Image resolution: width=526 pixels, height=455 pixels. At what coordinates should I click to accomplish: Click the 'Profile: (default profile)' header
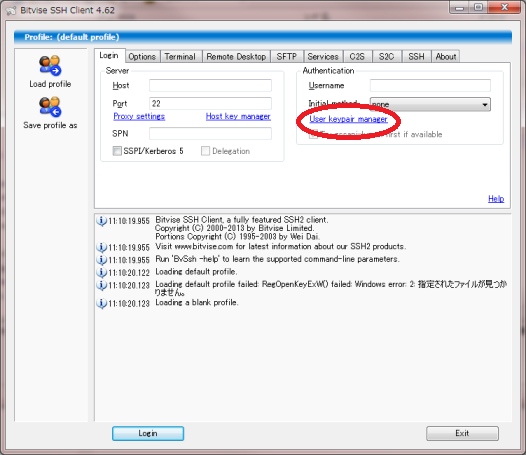click(x=72, y=37)
